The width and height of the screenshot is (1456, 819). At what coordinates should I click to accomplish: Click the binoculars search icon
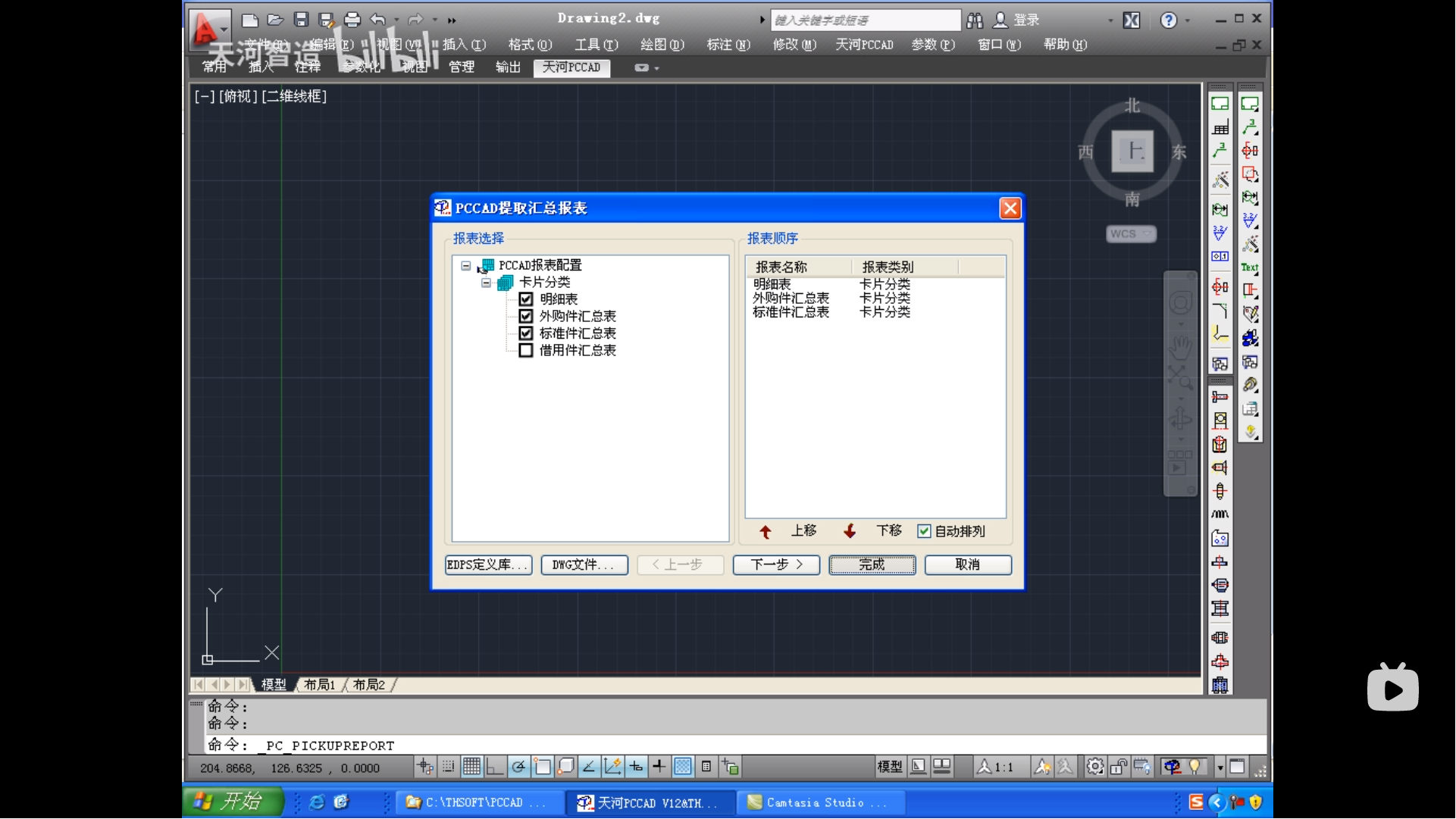[x=975, y=20]
